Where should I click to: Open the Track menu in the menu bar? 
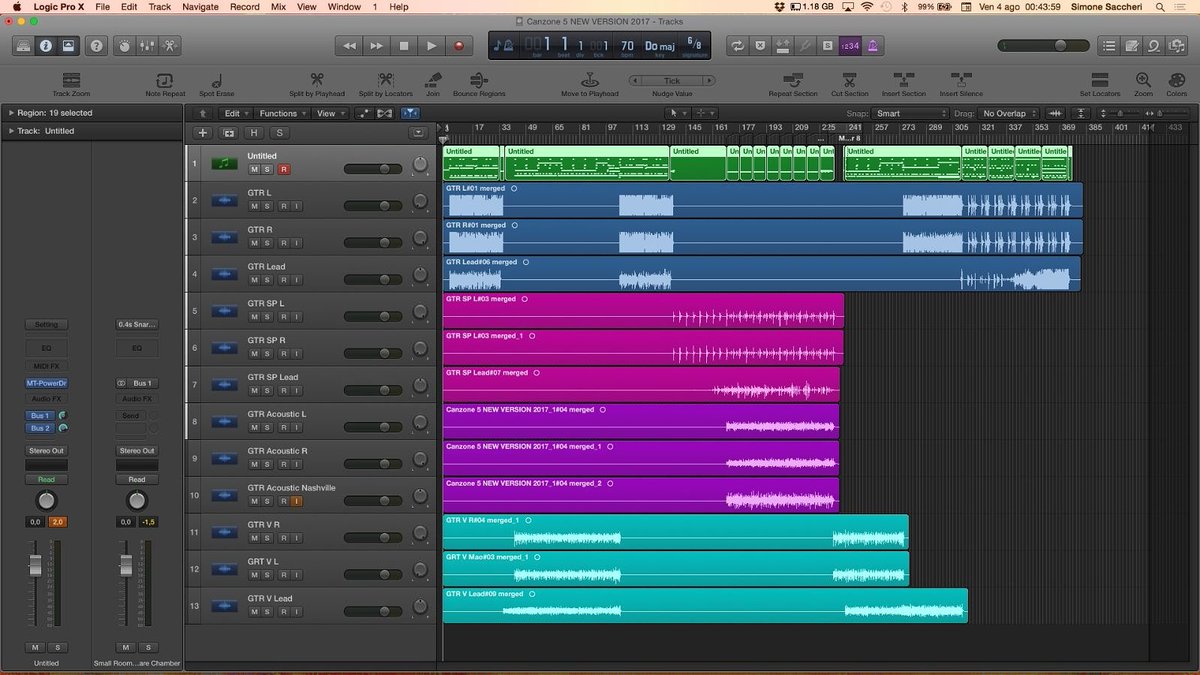(x=159, y=6)
